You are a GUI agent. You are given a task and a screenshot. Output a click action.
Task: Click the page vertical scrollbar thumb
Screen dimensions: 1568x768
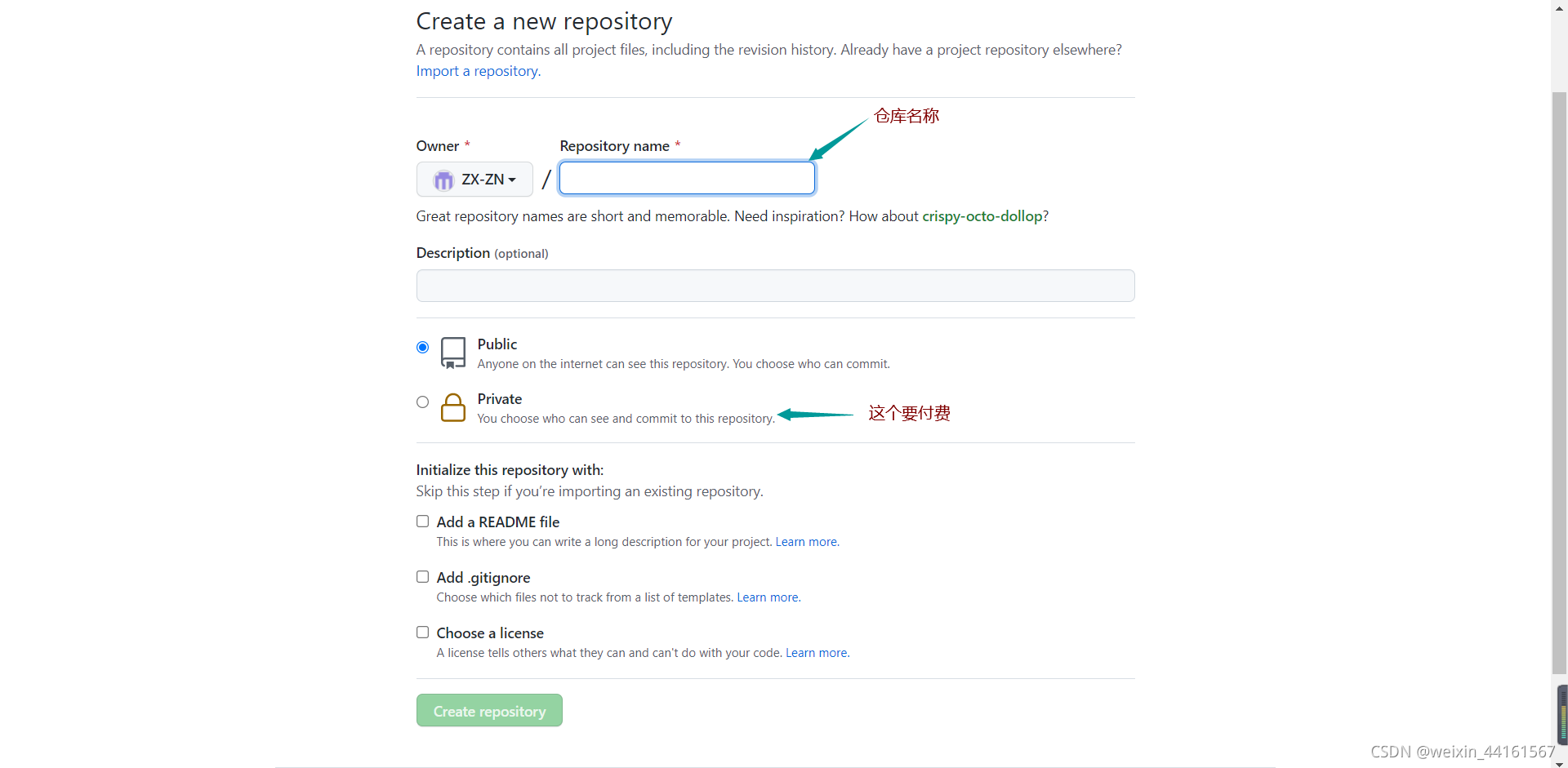1559,384
